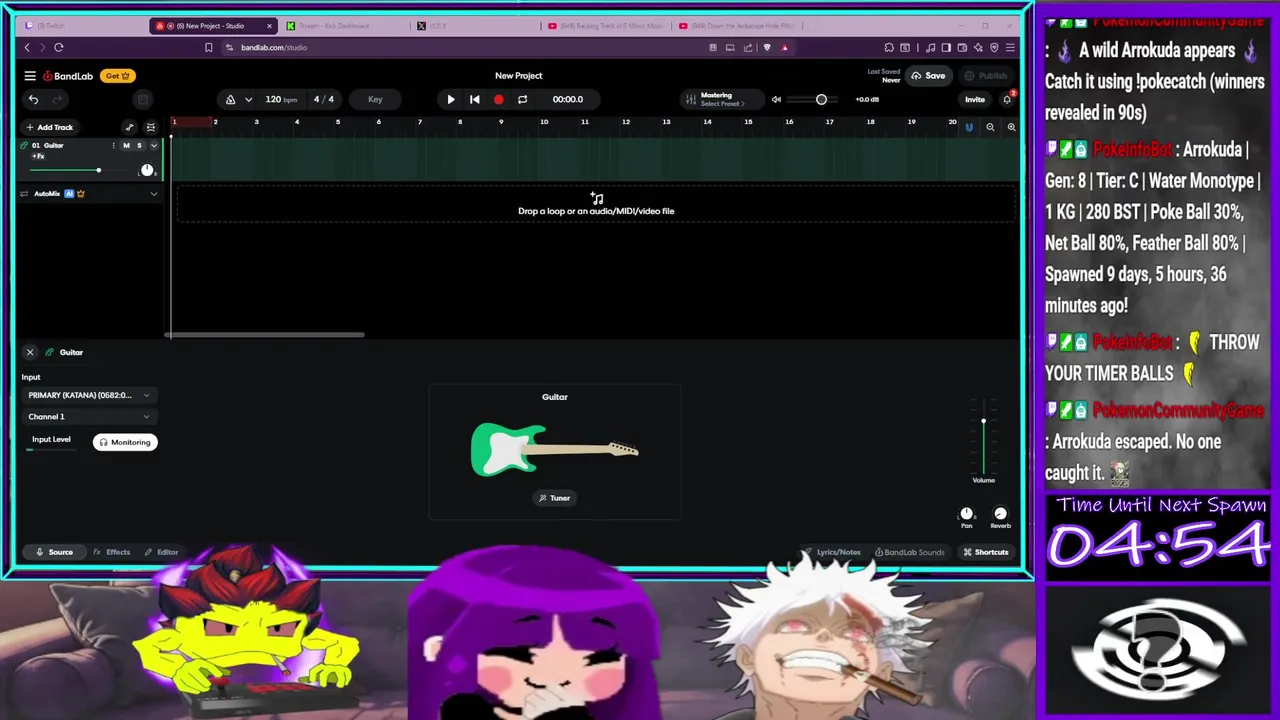The height and width of the screenshot is (720, 1280).
Task: Invite collaborators with the Invite button
Action: click(974, 99)
